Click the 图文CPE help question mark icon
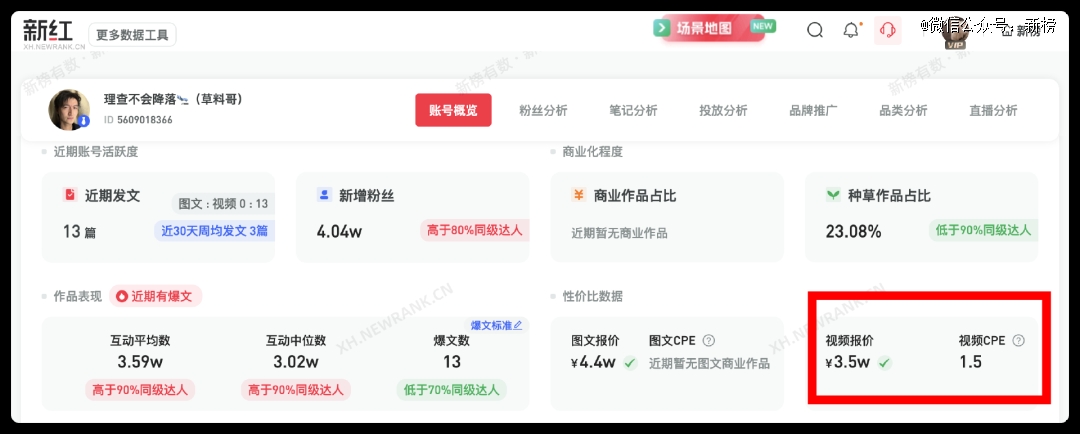Screen dimensions: 1080x434 pos(708,340)
